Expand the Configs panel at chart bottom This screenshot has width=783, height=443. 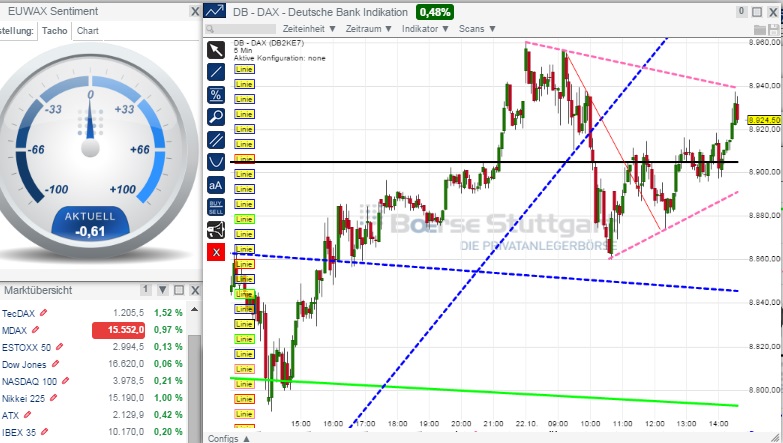click(x=229, y=438)
